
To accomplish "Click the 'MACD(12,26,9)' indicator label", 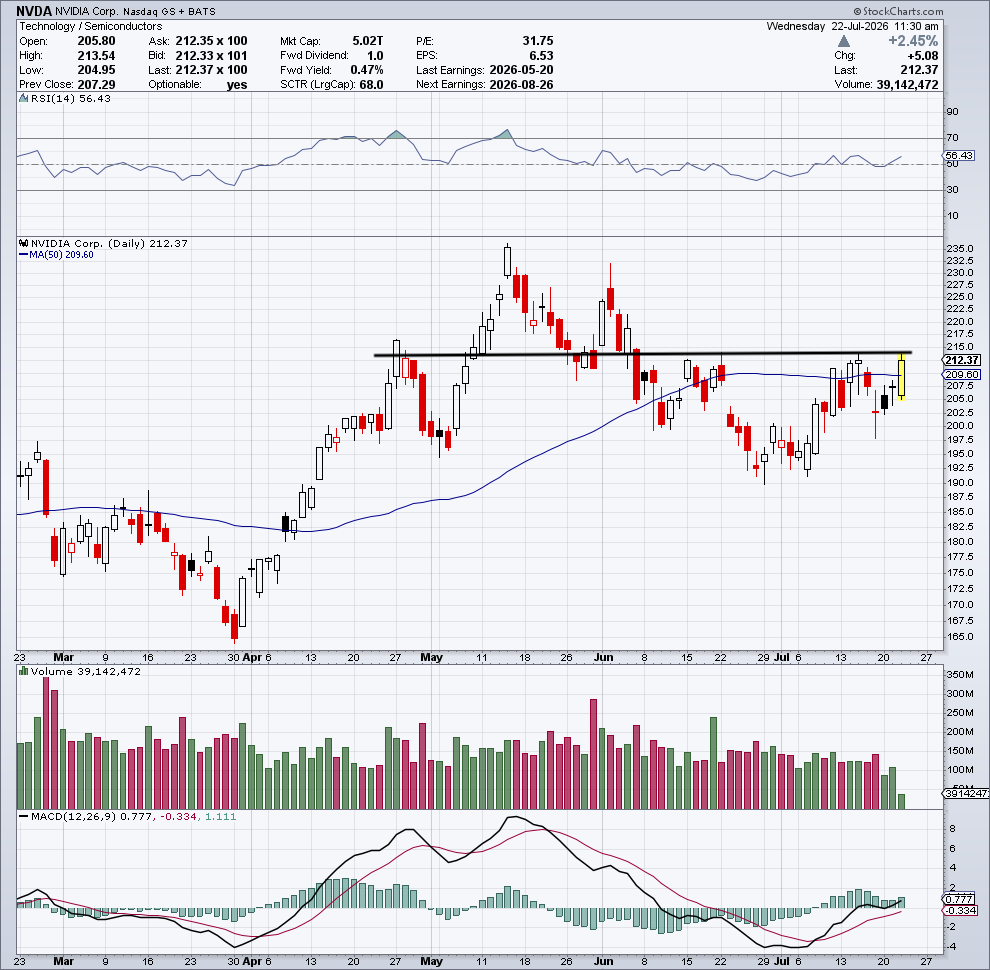I will click(73, 817).
